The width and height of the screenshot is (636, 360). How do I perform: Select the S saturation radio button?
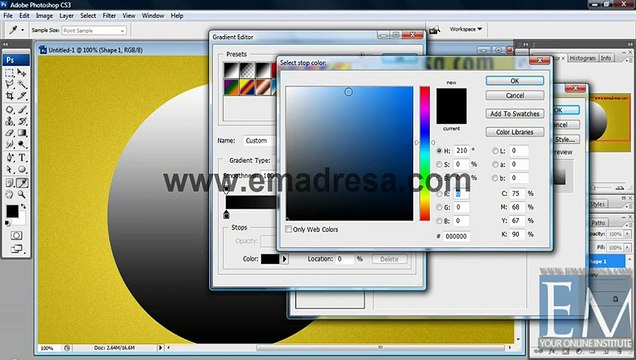439,164
